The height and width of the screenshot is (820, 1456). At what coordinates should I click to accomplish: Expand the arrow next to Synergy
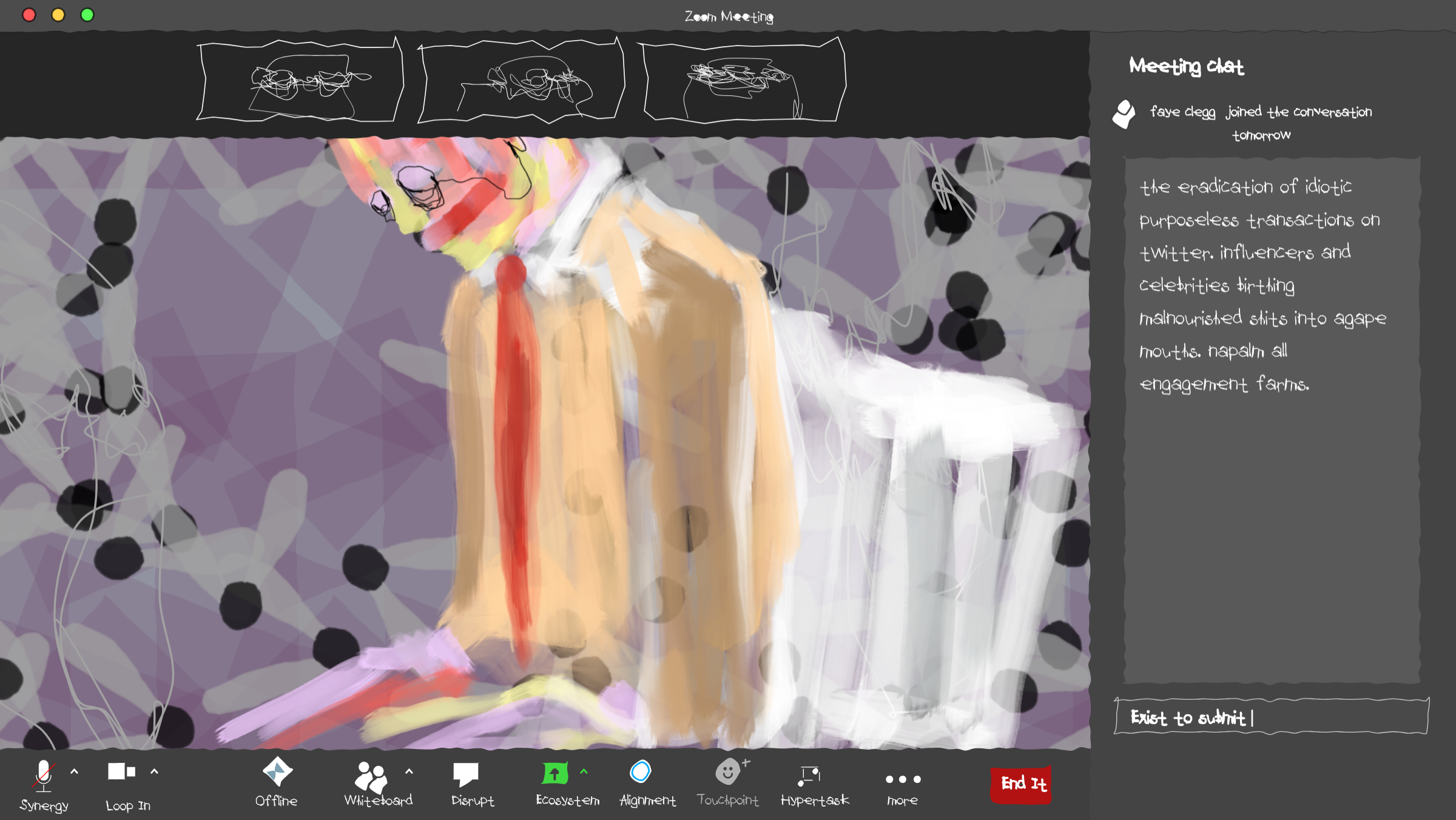coord(75,771)
